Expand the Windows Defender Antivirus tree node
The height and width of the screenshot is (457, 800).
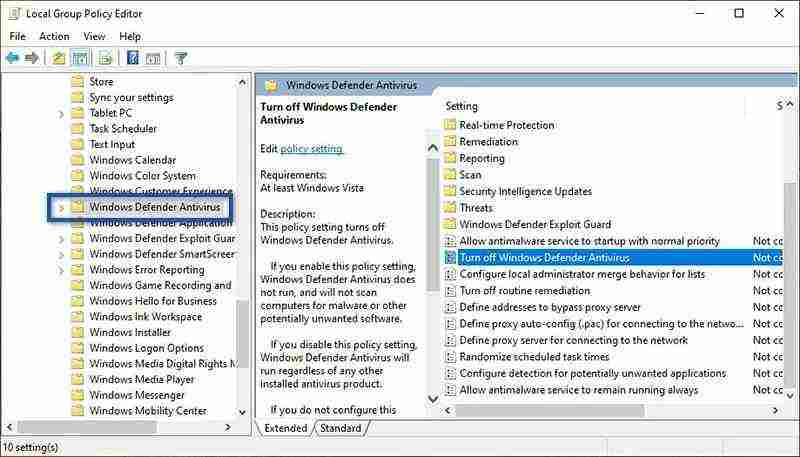61,208
